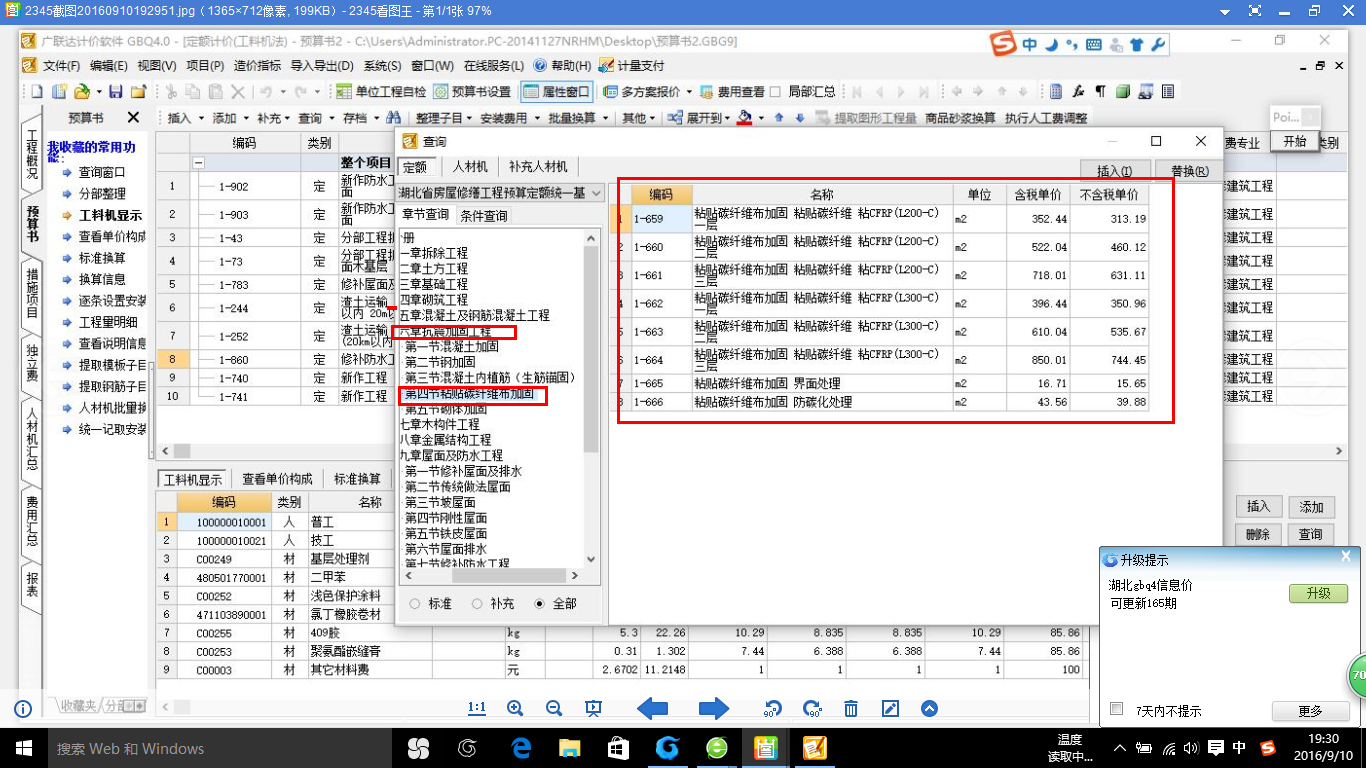Open 单位工程自检 self-check tool

pyautogui.click(x=381, y=92)
